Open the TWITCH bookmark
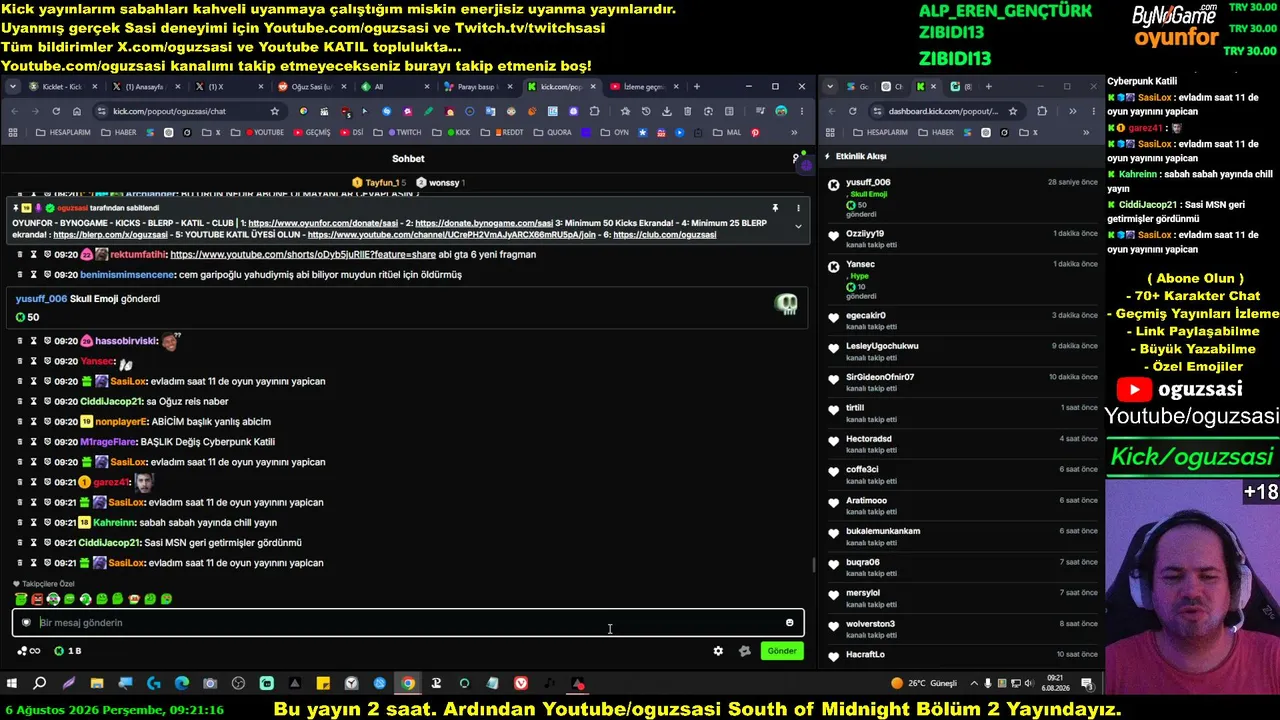 403,132
